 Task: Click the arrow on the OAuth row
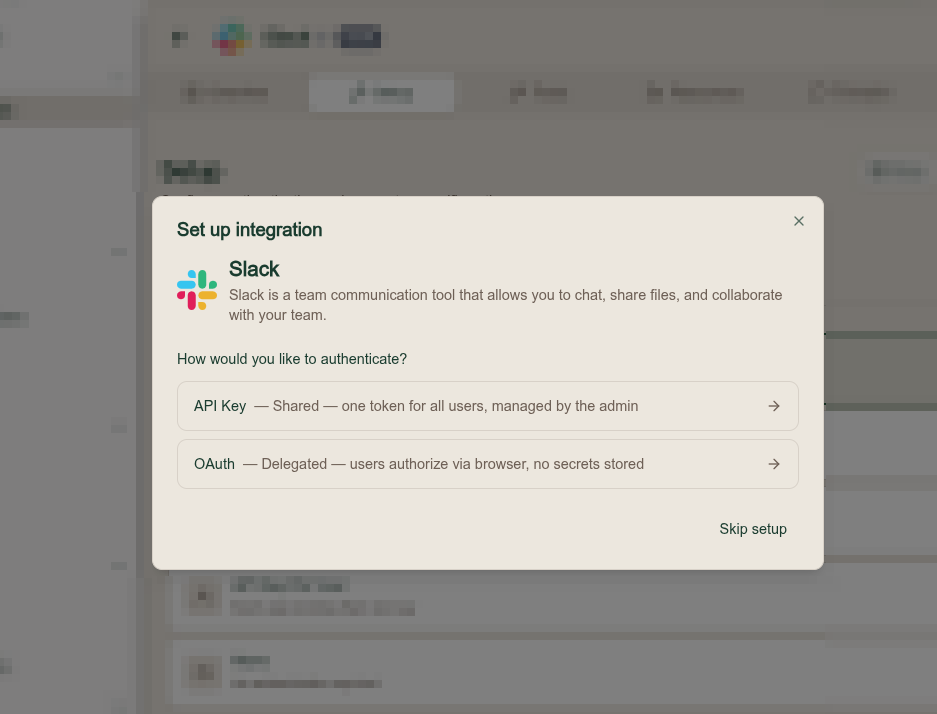point(774,464)
